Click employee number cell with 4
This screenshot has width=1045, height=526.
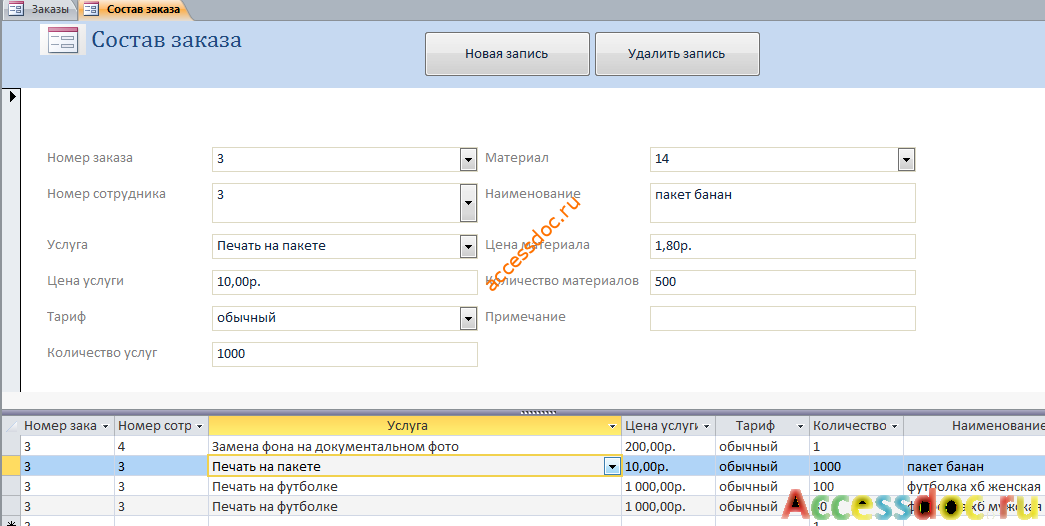coord(161,447)
